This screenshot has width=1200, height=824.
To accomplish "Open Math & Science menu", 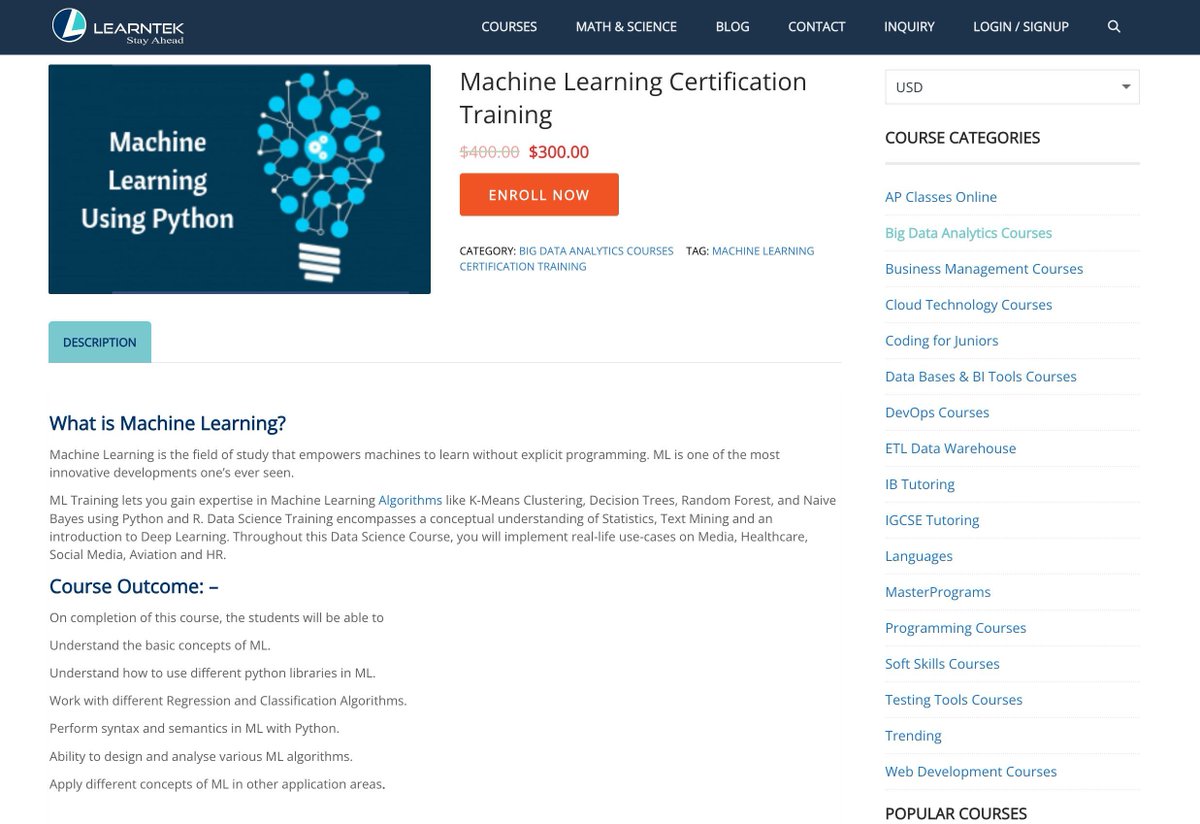I will 626,27.
